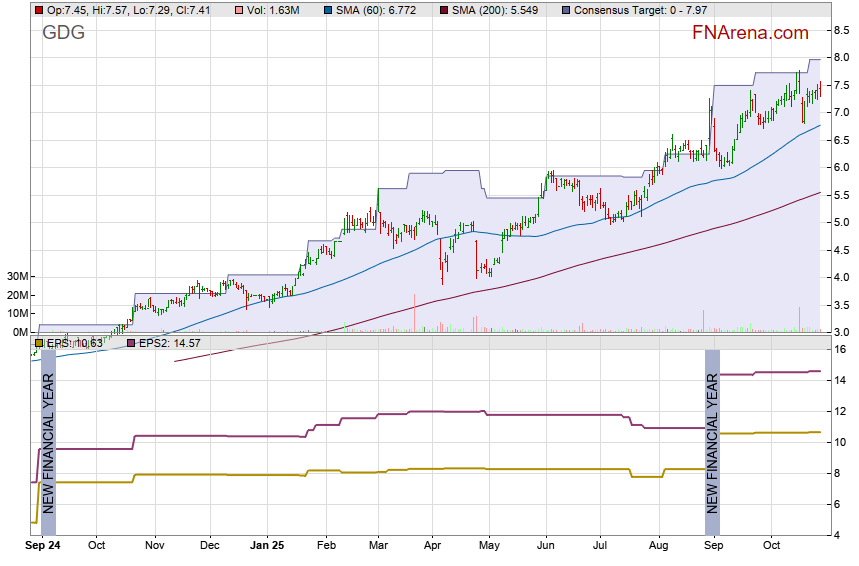Click the New Financial Year marker at Sep 2025

[x=712, y=440]
